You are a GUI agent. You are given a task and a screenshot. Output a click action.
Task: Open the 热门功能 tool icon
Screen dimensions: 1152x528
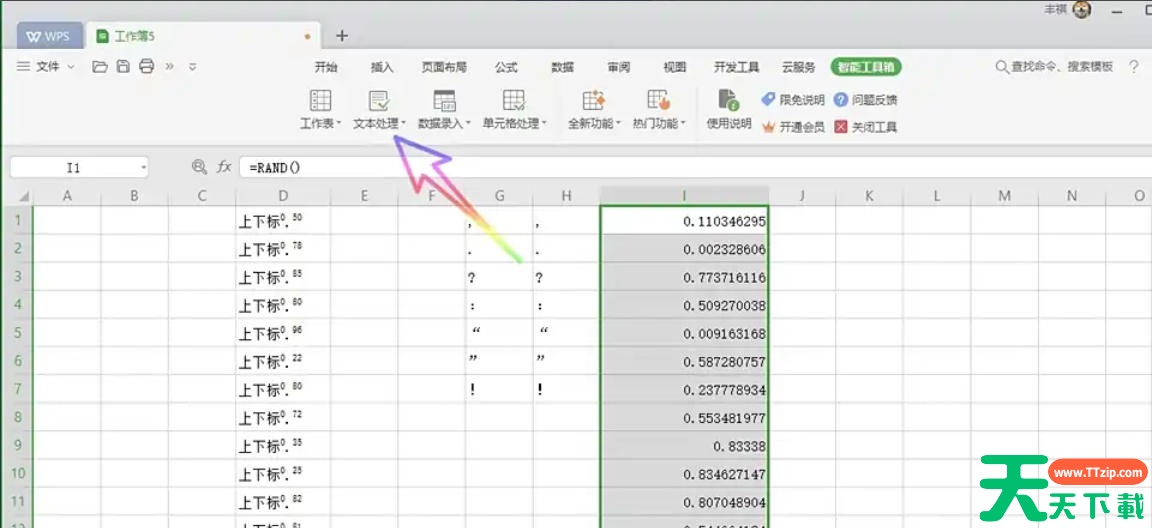click(658, 101)
